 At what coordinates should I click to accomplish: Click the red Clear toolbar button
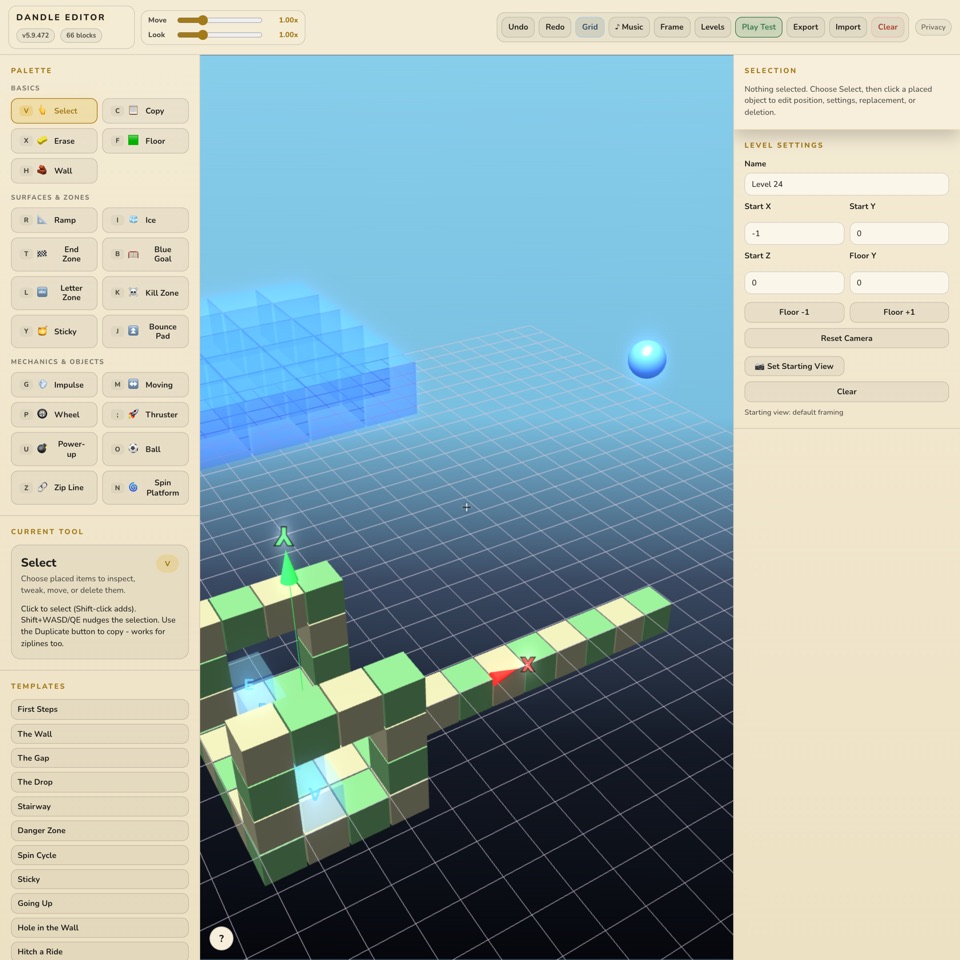(887, 27)
